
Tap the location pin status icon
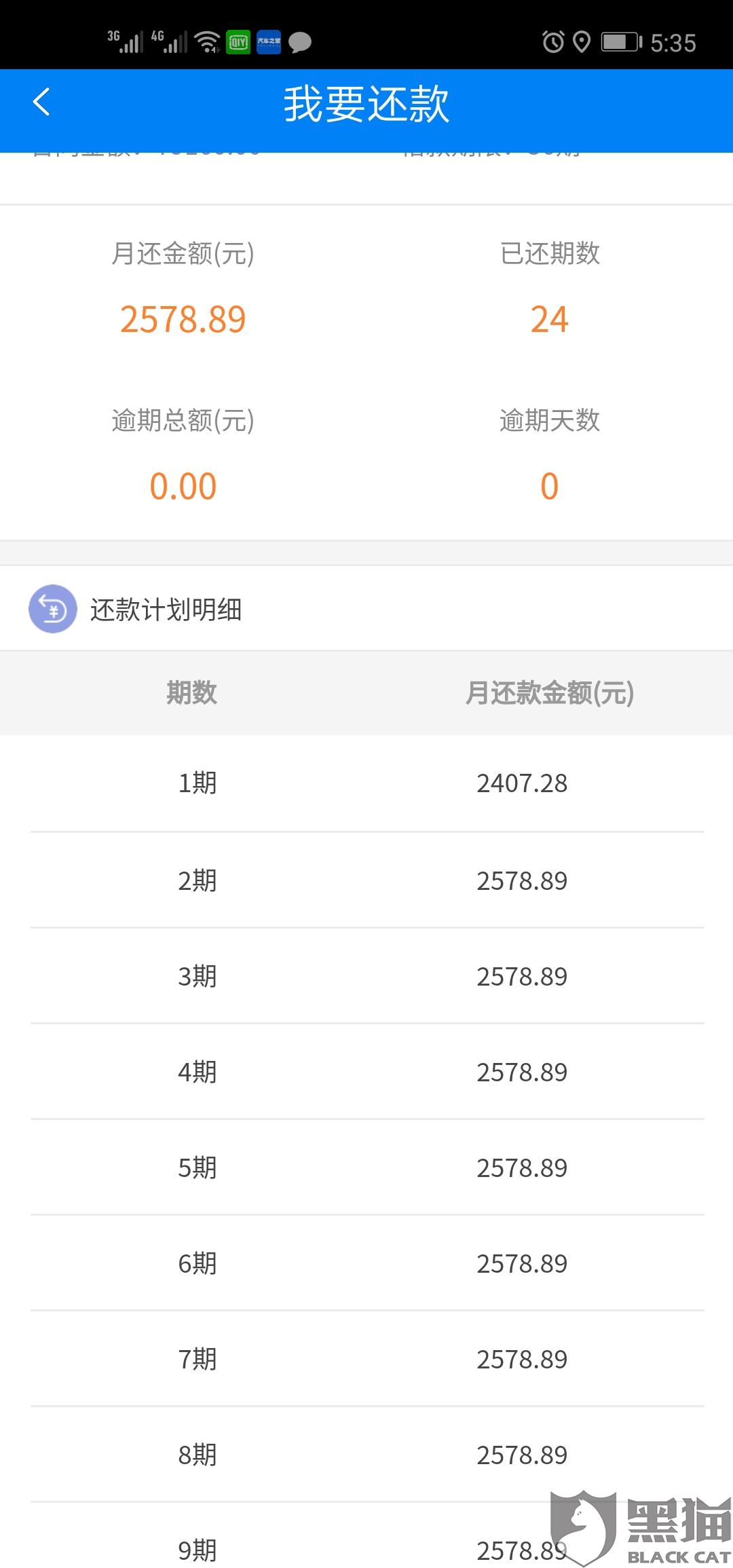click(x=582, y=42)
